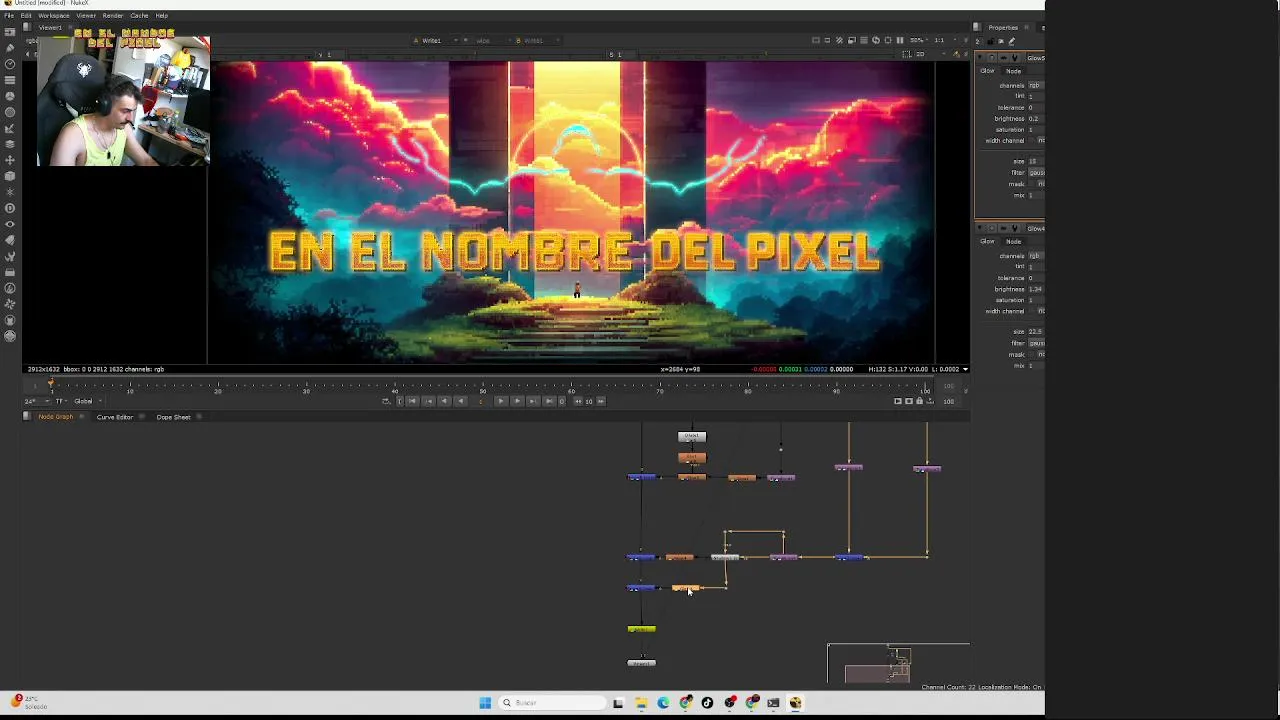Switch to the Viewer1 tab
Screen dimensions: 1280x720
tap(49, 28)
